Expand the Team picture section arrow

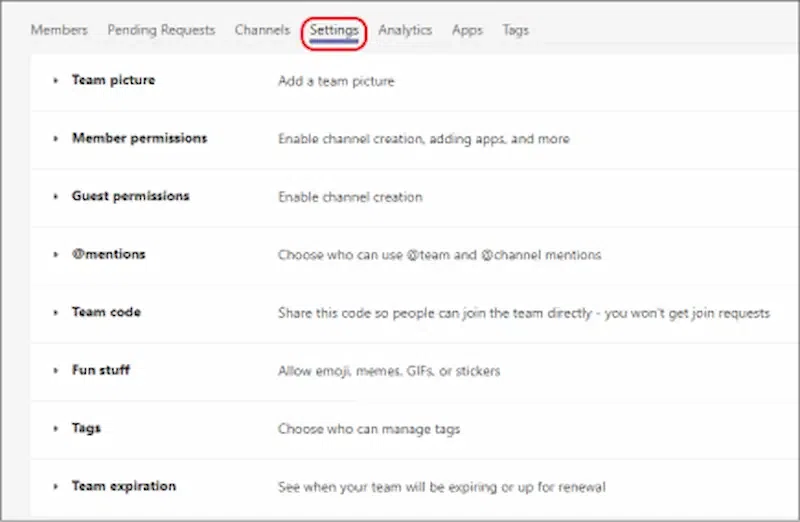(x=56, y=81)
